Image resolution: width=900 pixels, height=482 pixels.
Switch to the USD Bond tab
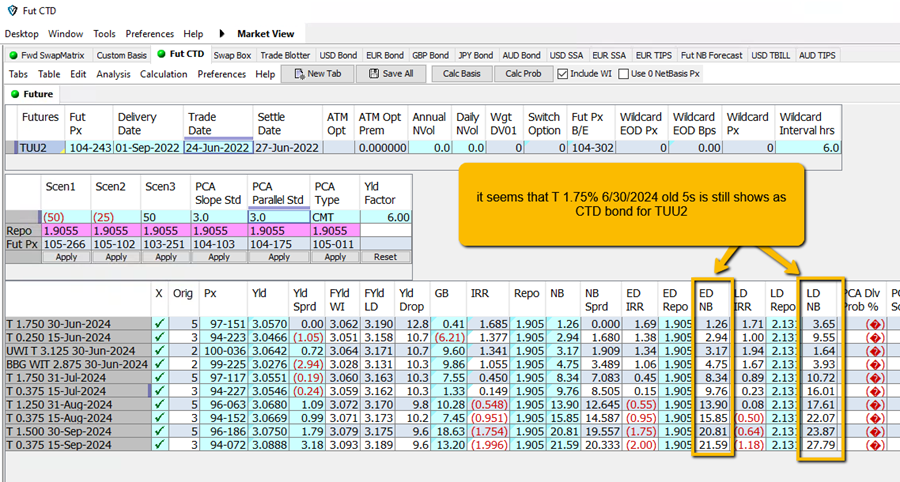[x=338, y=55]
